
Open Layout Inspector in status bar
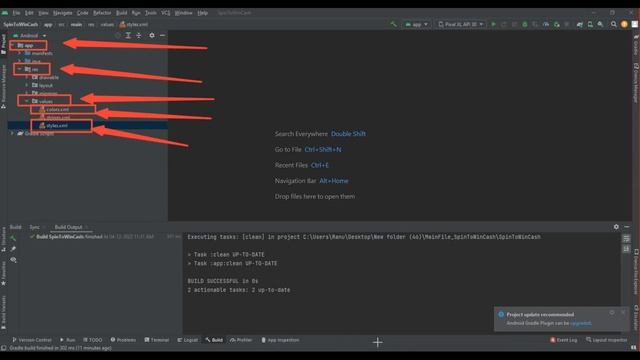point(607,340)
